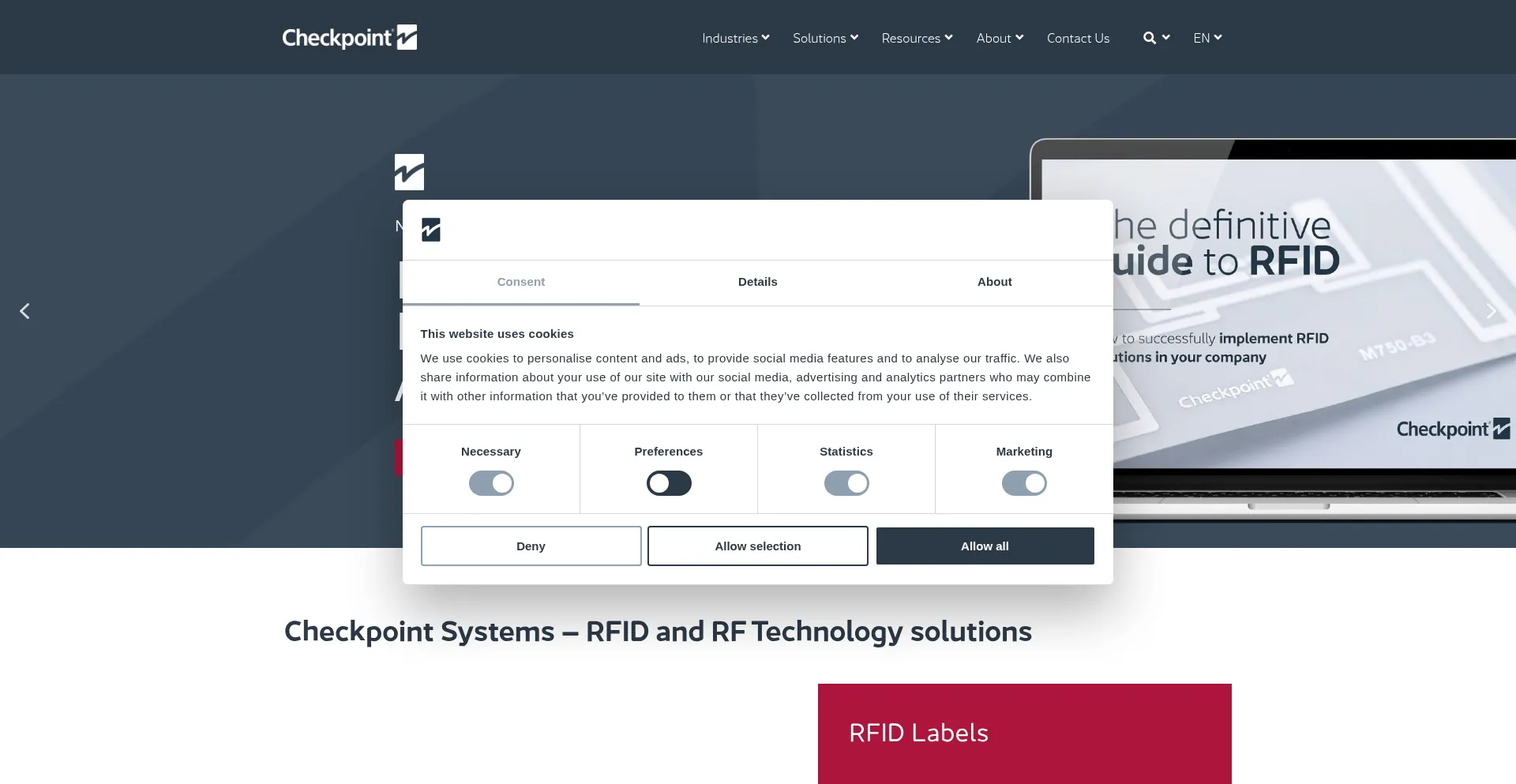Click the Marketing category label
This screenshot has width=1516, height=784.
click(1024, 452)
